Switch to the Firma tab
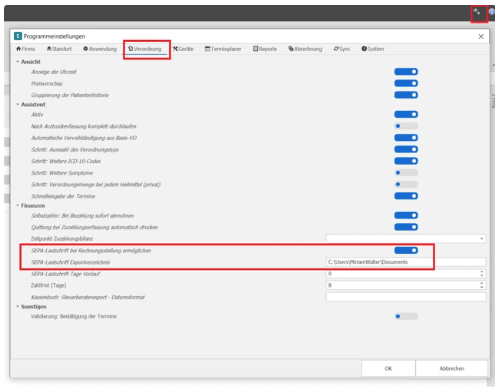Image resolution: width=499 pixels, height=390 pixels. (26, 49)
